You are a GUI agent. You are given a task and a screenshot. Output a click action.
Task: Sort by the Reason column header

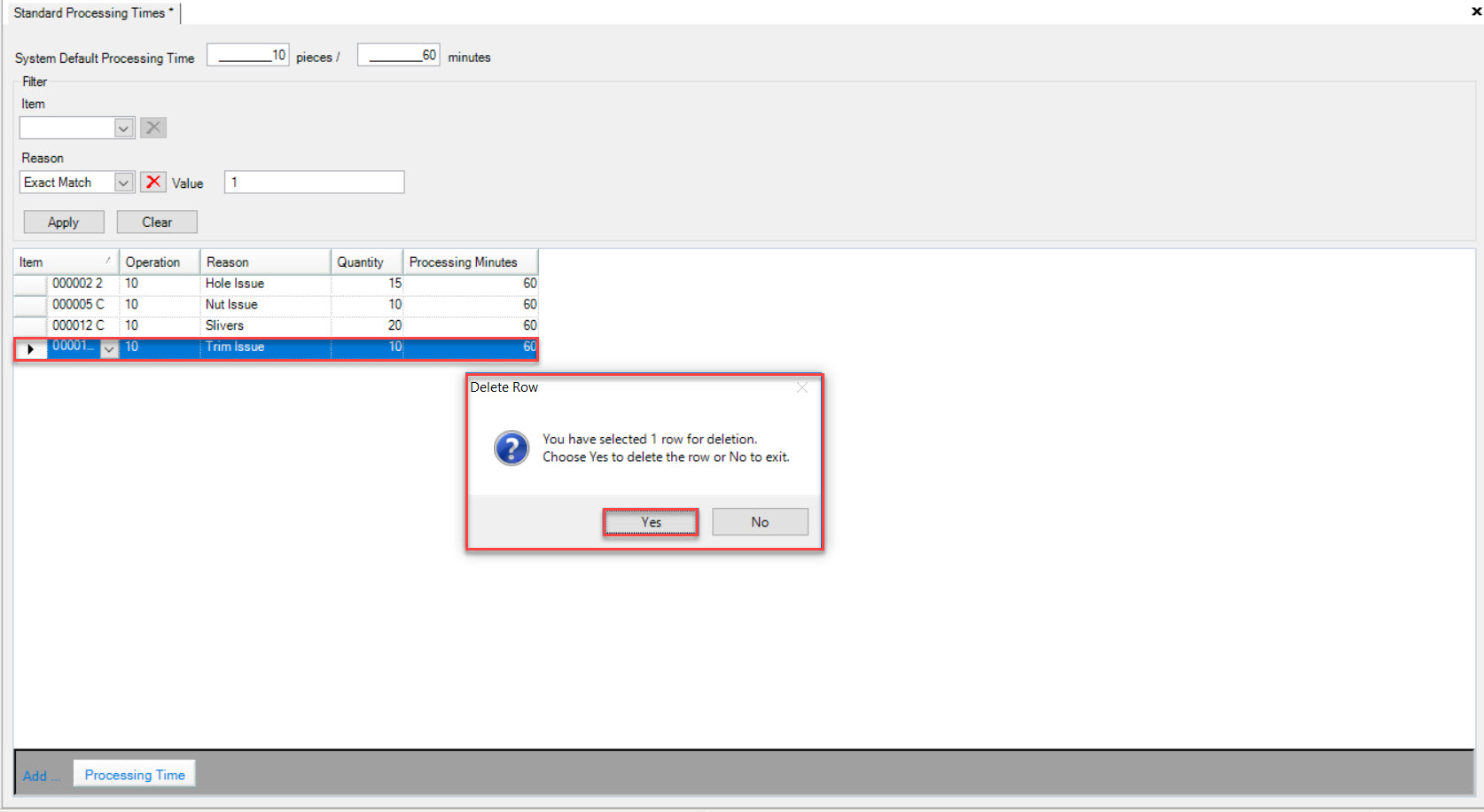click(265, 262)
